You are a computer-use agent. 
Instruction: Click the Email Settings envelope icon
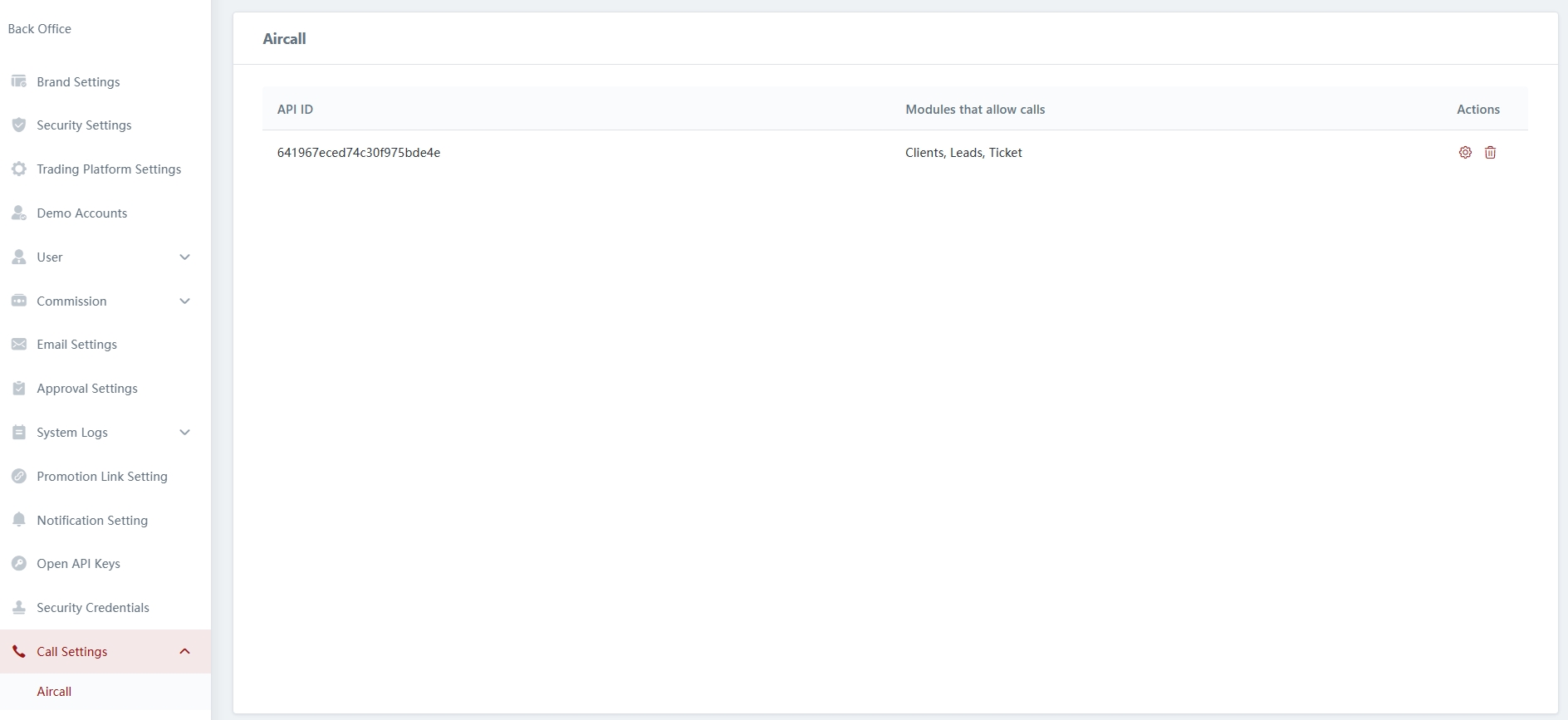(19, 345)
